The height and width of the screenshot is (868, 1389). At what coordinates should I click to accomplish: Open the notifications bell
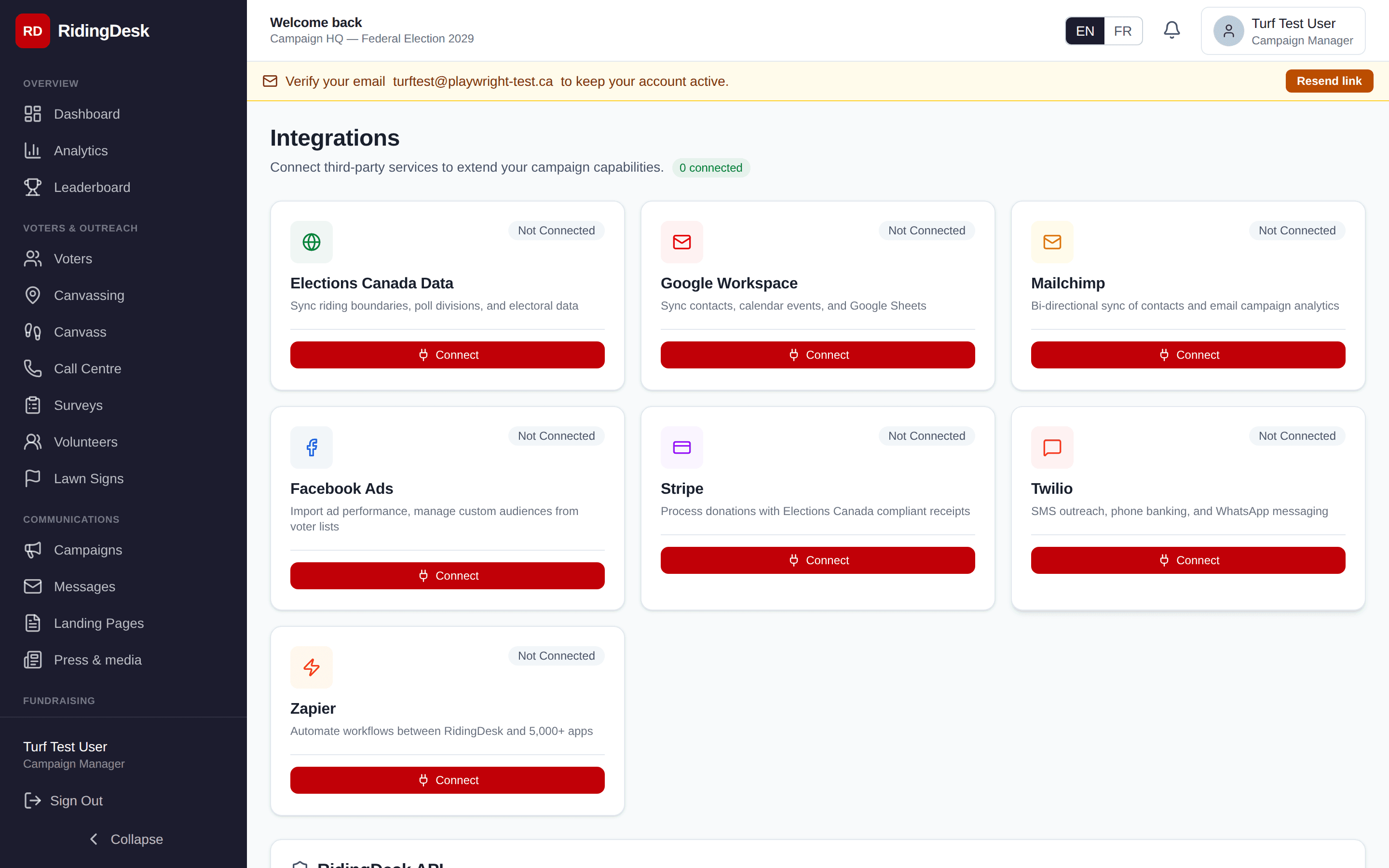pos(1171,30)
